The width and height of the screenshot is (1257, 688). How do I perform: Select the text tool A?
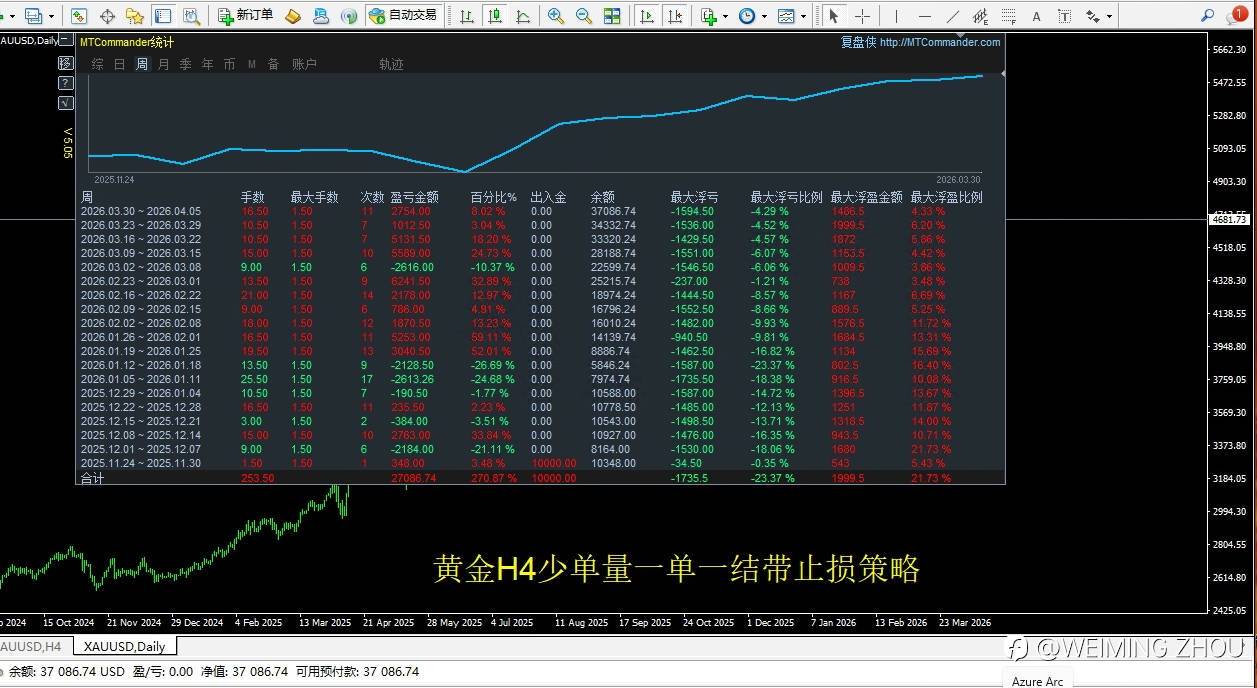[1036, 16]
